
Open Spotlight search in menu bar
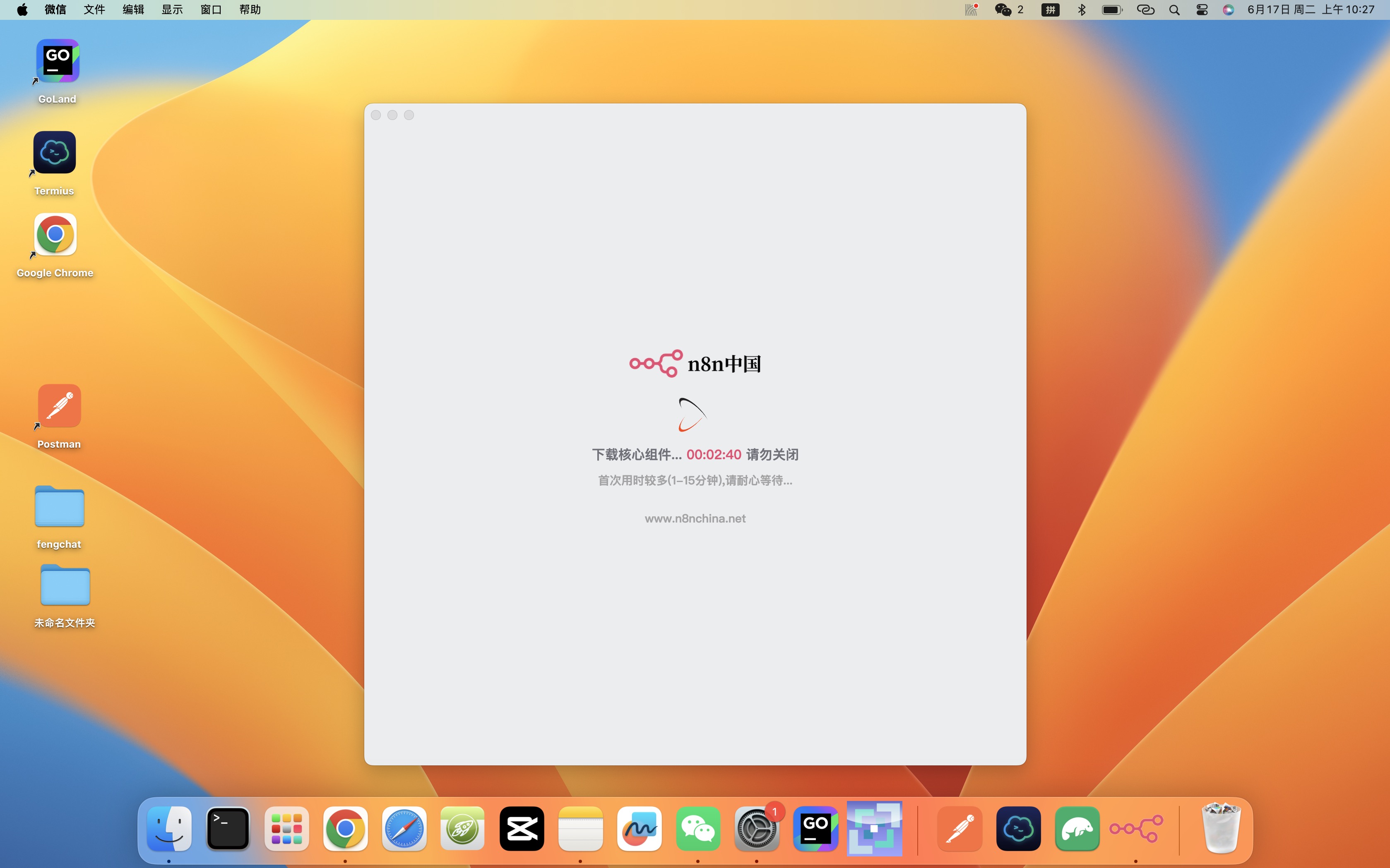[1175, 10]
